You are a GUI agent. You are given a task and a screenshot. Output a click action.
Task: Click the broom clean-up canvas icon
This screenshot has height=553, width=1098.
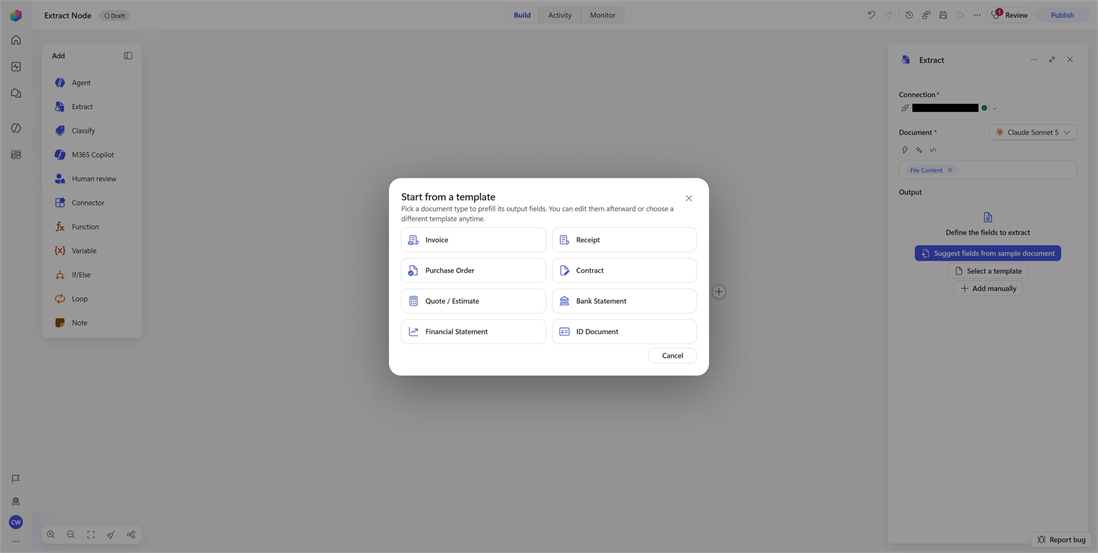111,535
